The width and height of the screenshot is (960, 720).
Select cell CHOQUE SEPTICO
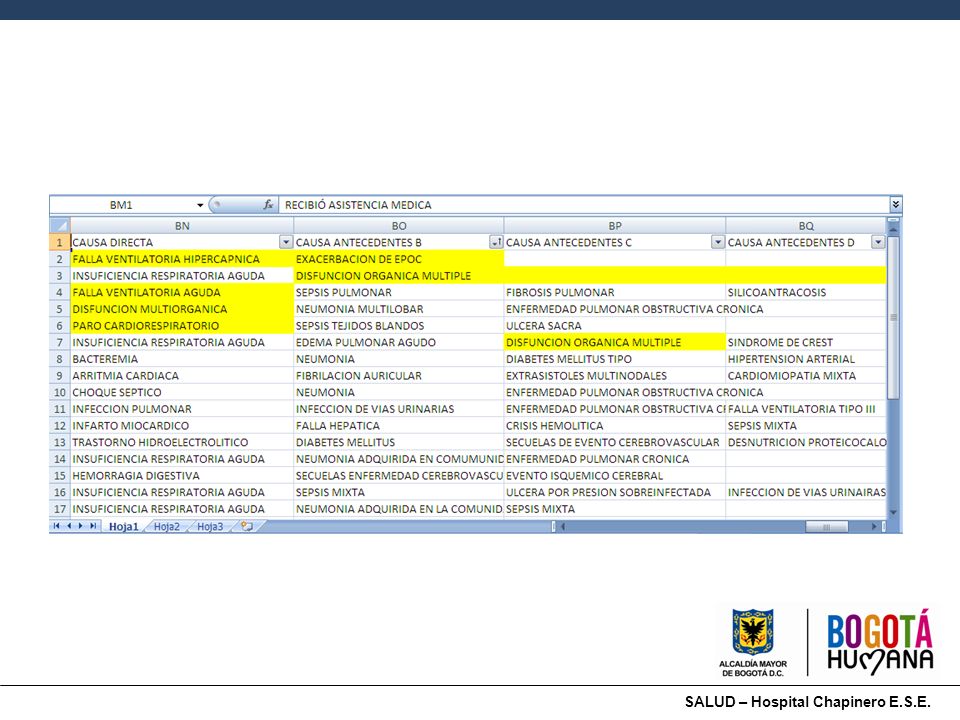(x=182, y=392)
